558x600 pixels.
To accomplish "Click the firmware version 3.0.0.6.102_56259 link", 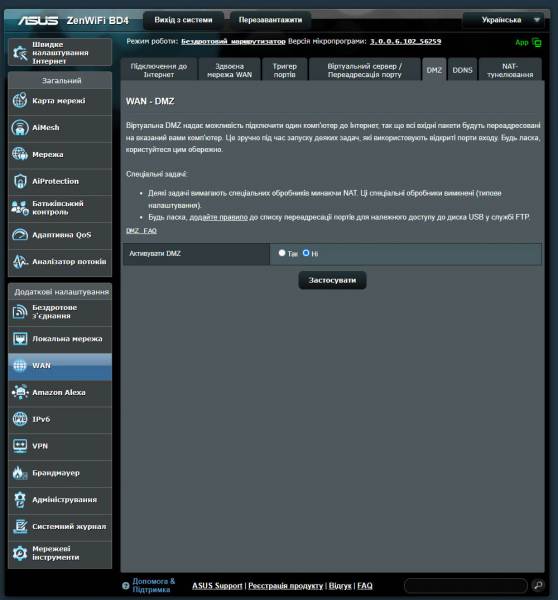I will 405,41.
